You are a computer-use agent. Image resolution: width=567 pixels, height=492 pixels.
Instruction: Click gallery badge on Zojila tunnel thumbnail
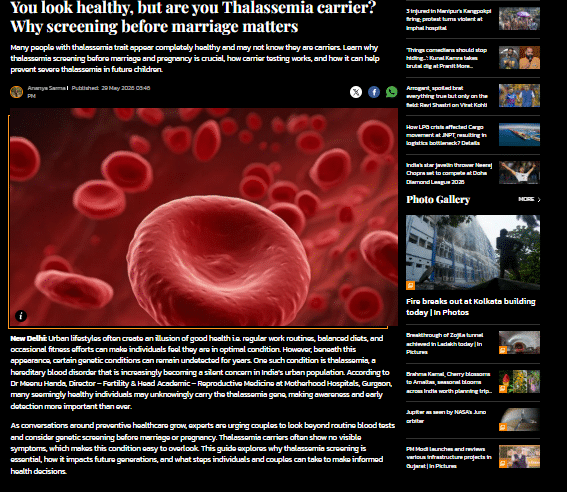(503, 350)
